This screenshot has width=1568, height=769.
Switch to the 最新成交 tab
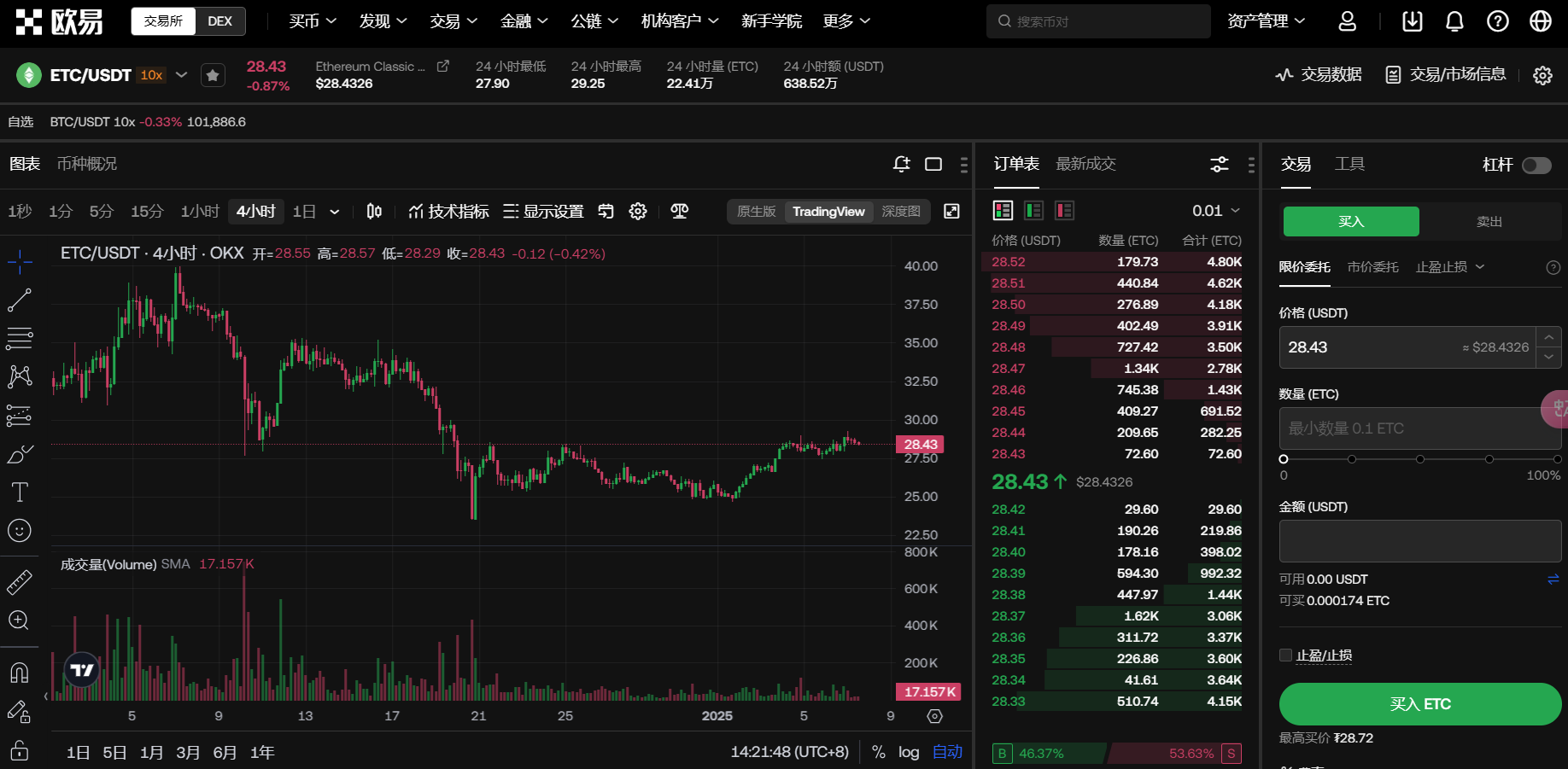tap(1085, 164)
